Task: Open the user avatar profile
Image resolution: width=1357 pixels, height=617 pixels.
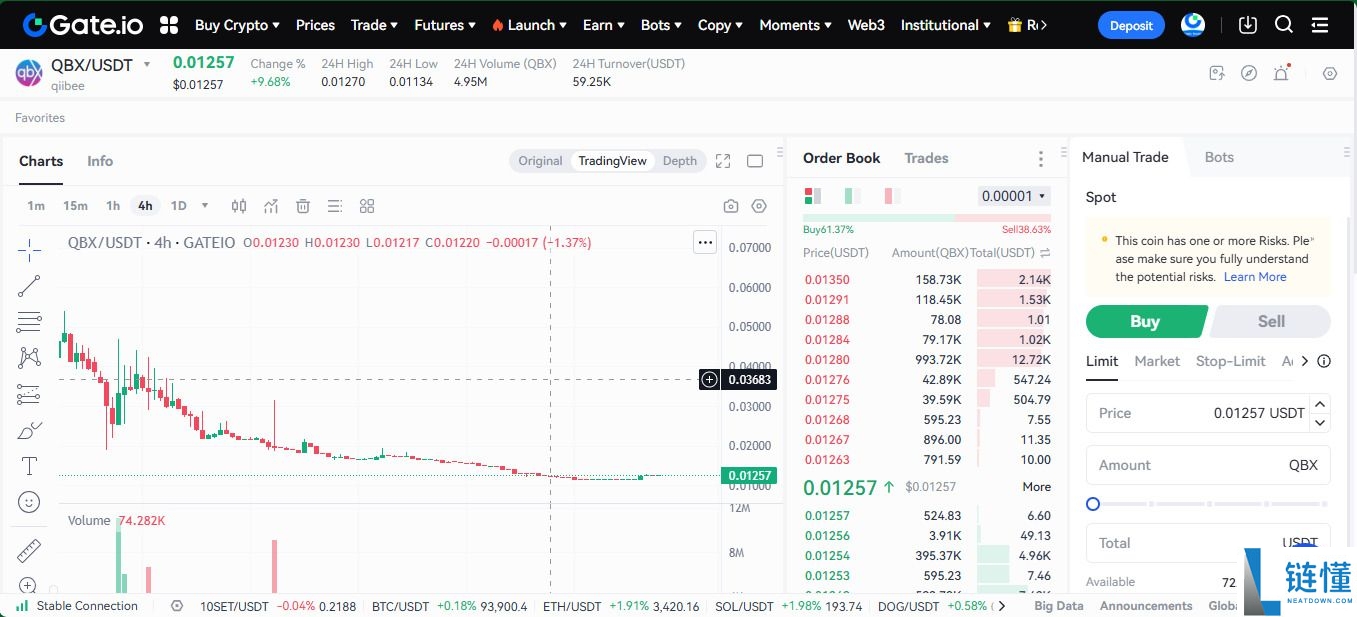Action: (x=1192, y=25)
